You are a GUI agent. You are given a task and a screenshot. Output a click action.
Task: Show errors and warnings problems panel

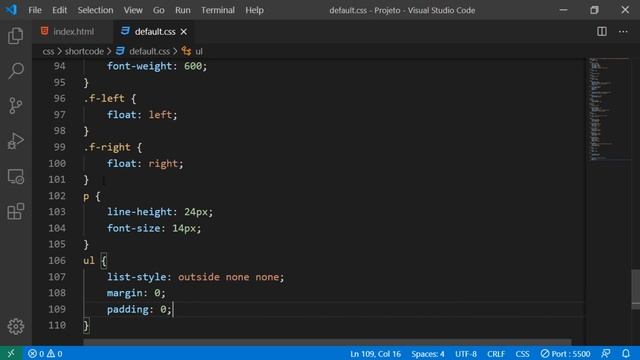pos(45,353)
